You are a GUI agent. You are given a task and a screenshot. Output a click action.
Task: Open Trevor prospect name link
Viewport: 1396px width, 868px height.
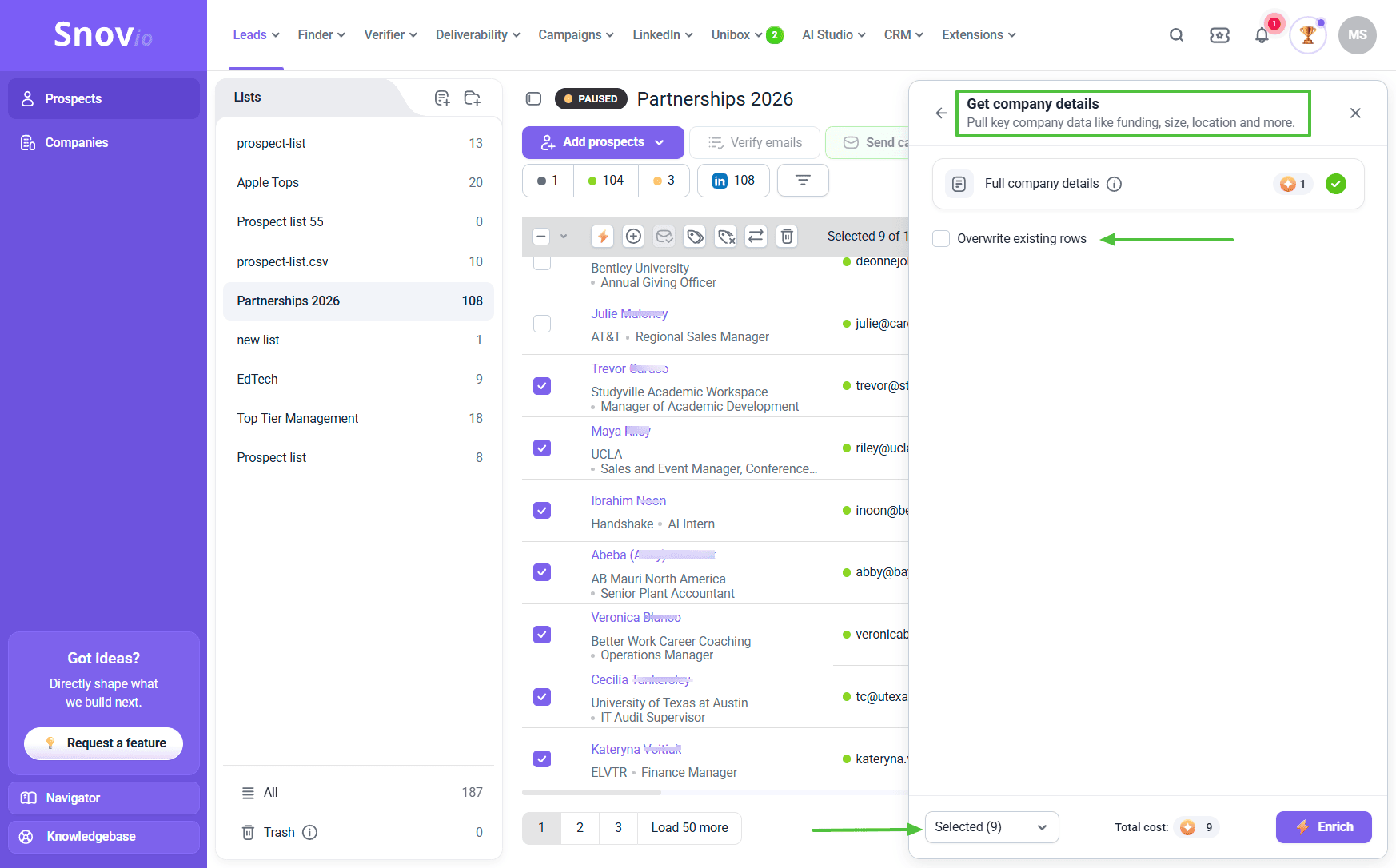[629, 369]
